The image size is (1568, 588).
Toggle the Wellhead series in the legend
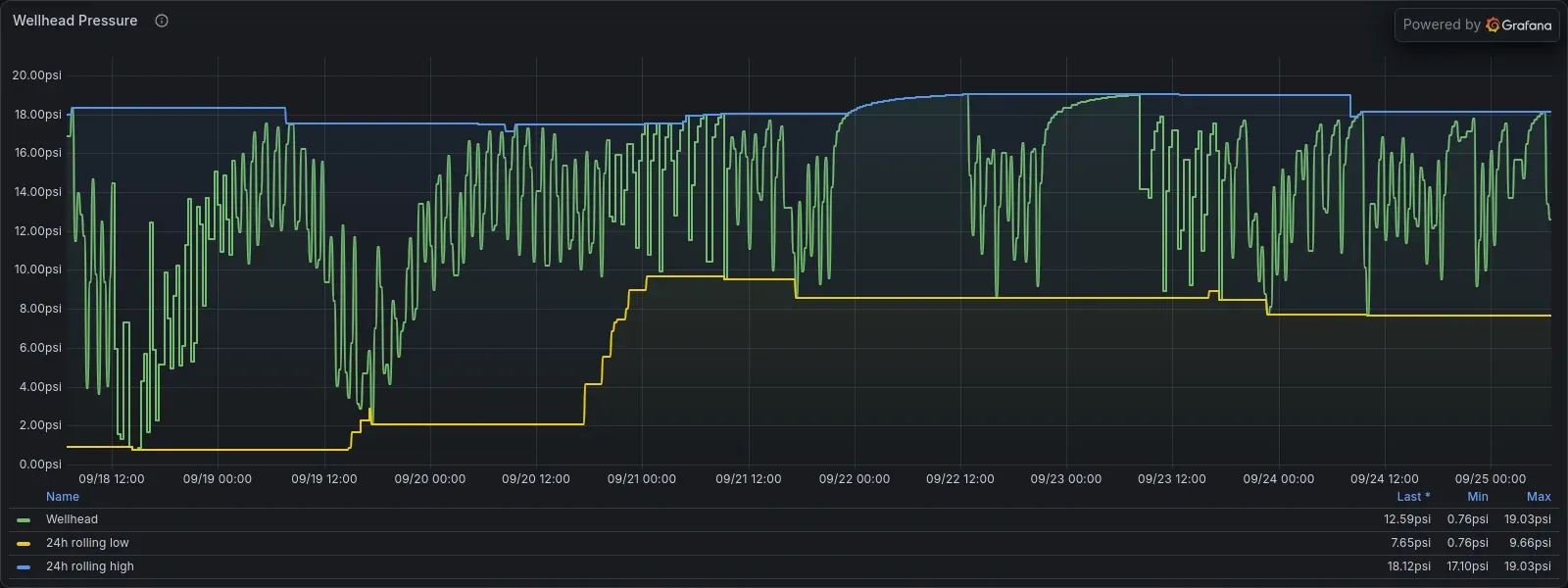tap(72, 519)
